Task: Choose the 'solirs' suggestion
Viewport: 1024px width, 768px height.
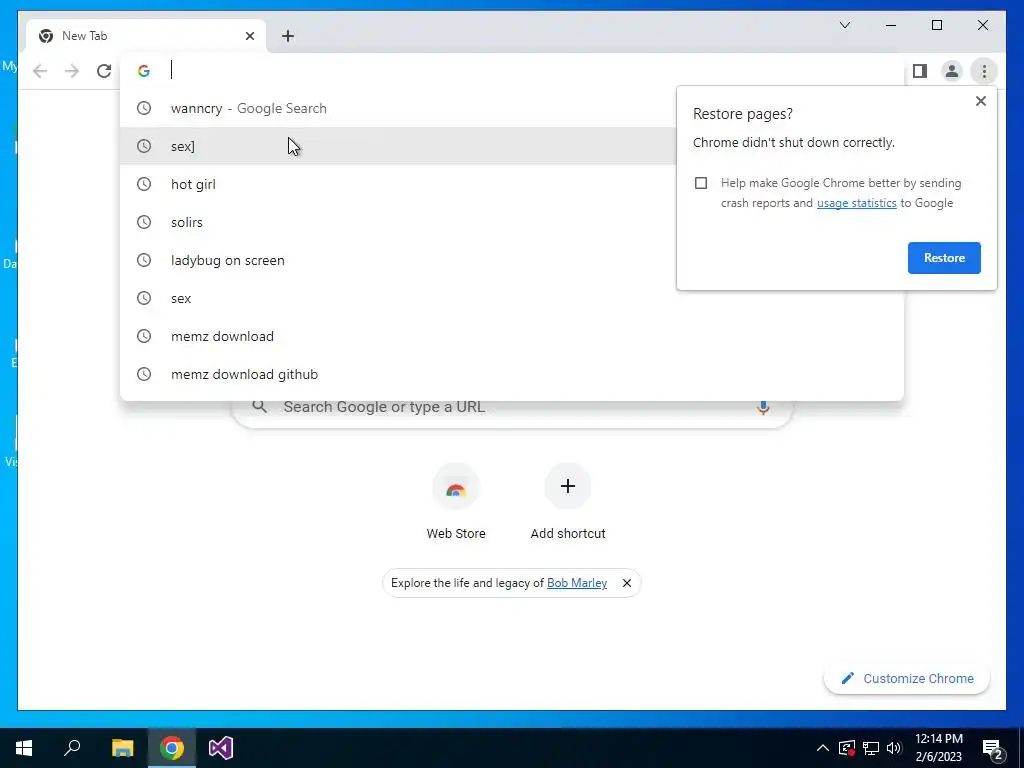Action: tap(397, 222)
